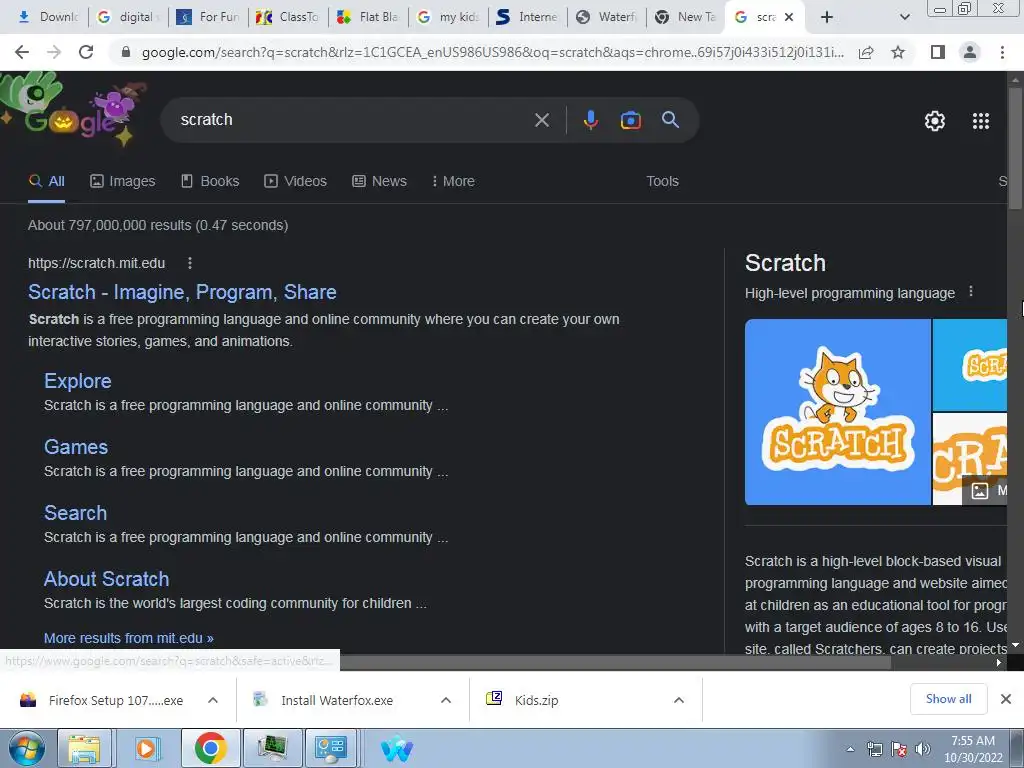This screenshot has height=768, width=1024.
Task: Open Chrome three-dot menu
Action: (x=1002, y=52)
